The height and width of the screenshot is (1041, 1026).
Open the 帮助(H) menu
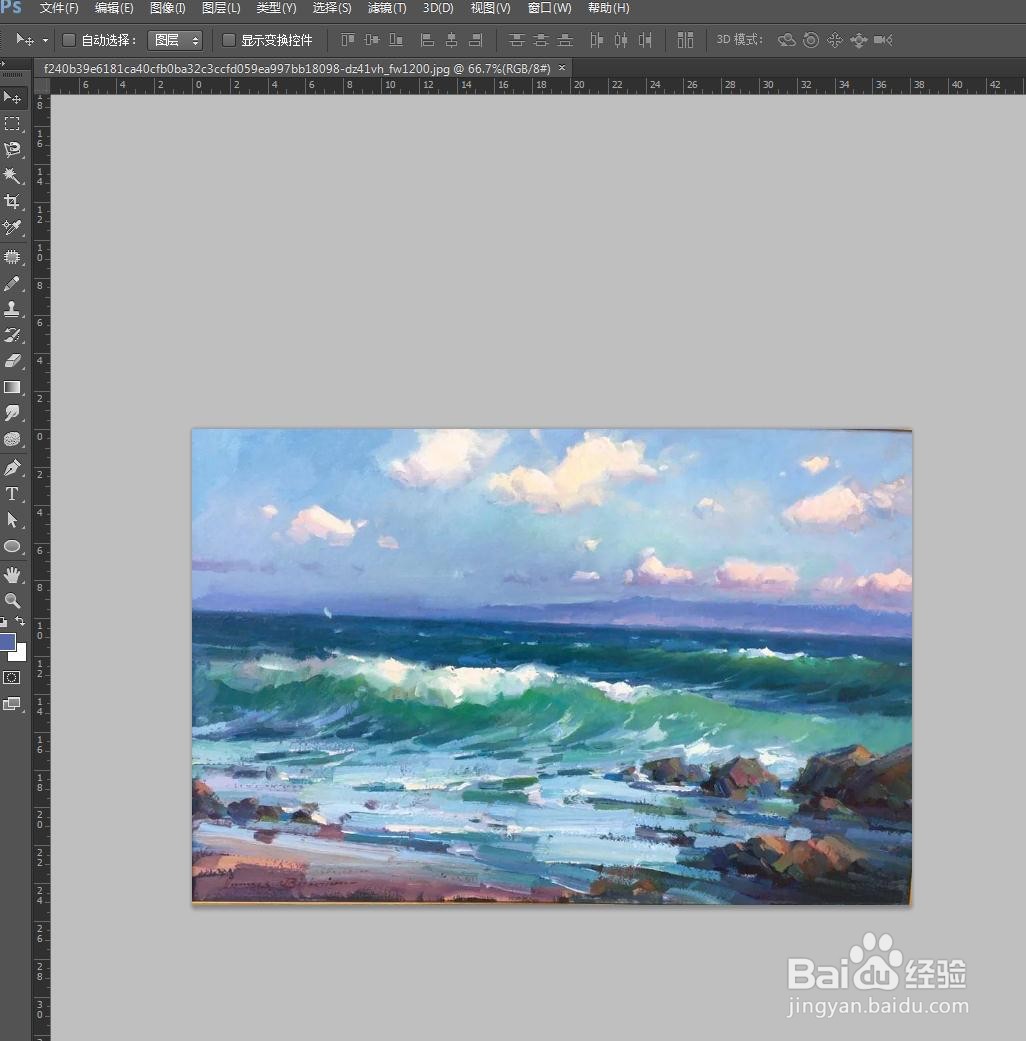click(x=608, y=8)
